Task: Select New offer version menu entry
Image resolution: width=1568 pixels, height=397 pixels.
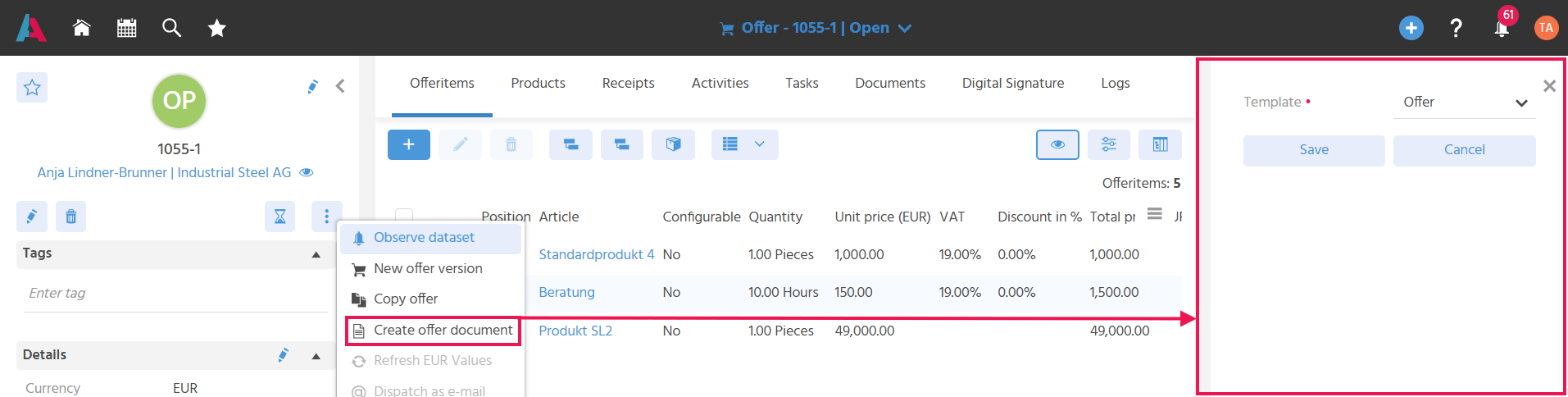Action: 430,269
